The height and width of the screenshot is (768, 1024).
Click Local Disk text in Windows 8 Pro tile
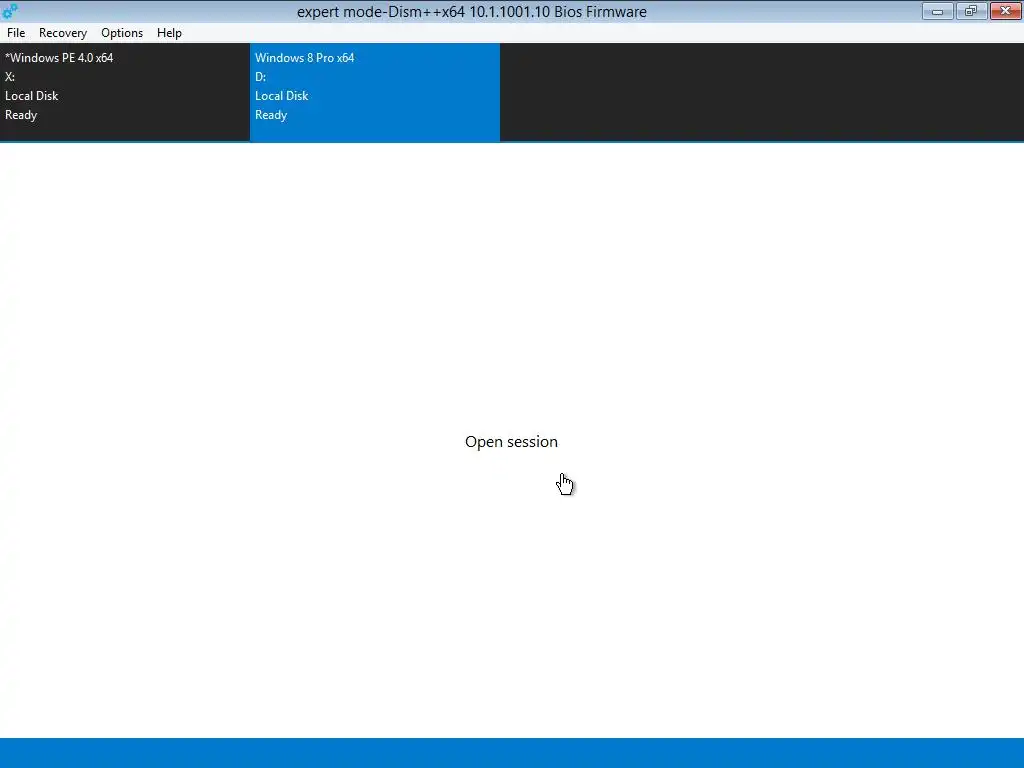coord(281,96)
